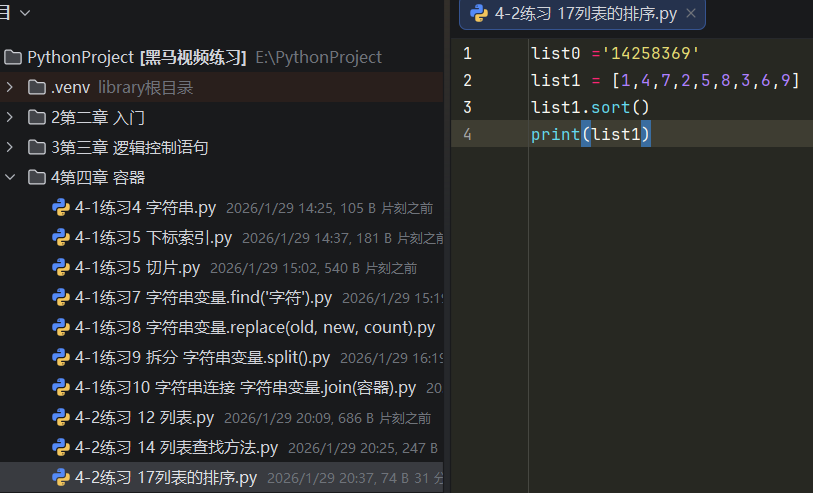Click the PythonProject root folder icon
Viewport: 813px width, 493px height.
coord(13,57)
